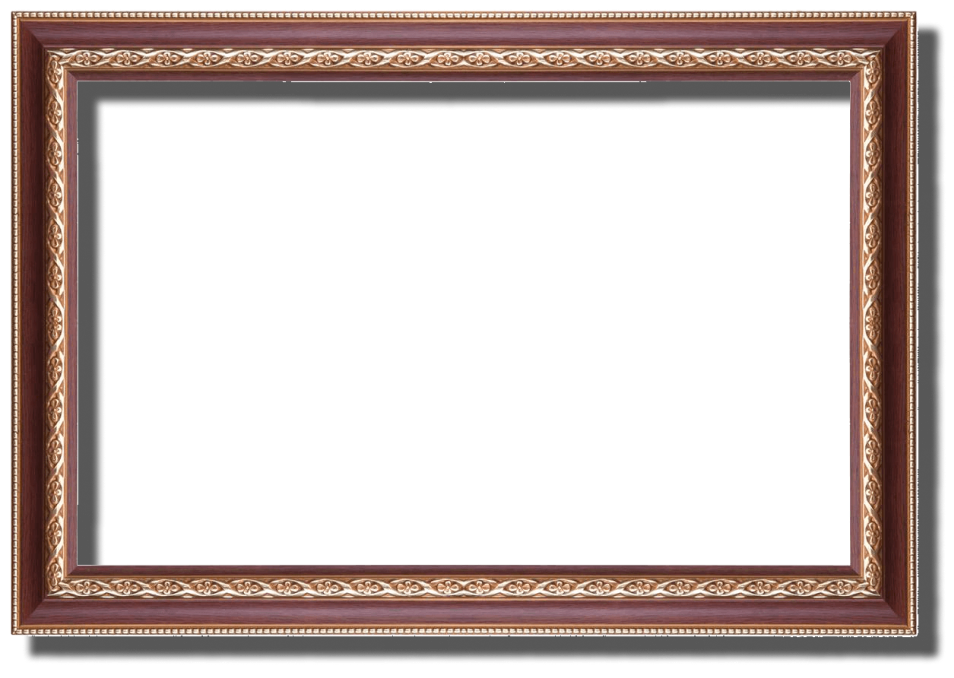Click the top-right outer corner of the frame
The height and width of the screenshot is (678, 954).
tap(914, 13)
